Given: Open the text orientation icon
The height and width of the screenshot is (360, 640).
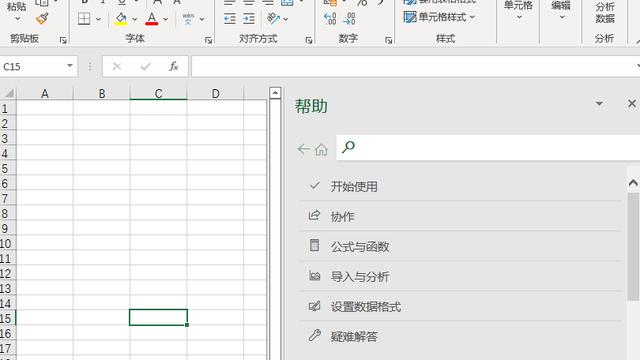Looking at the screenshot, I should click(273, 18).
